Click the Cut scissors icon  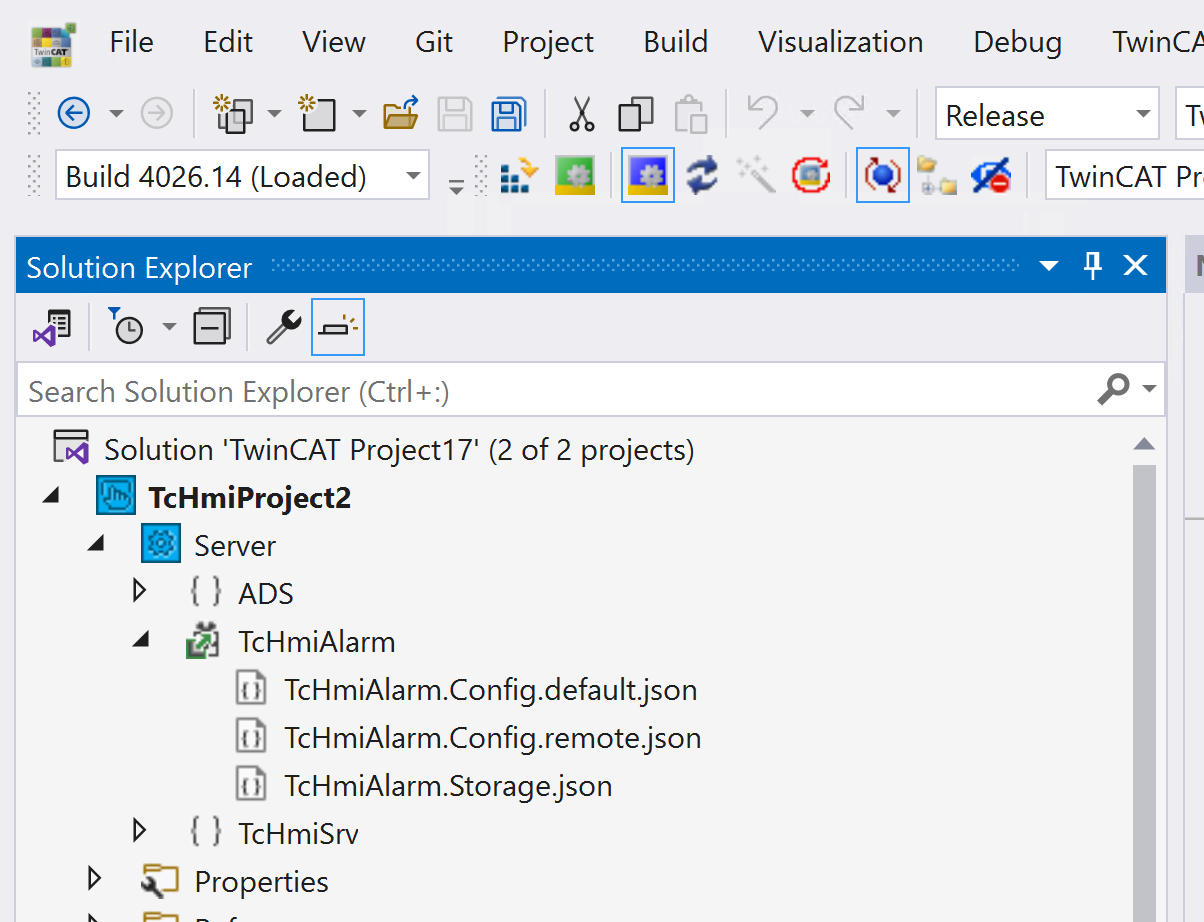[x=581, y=114]
